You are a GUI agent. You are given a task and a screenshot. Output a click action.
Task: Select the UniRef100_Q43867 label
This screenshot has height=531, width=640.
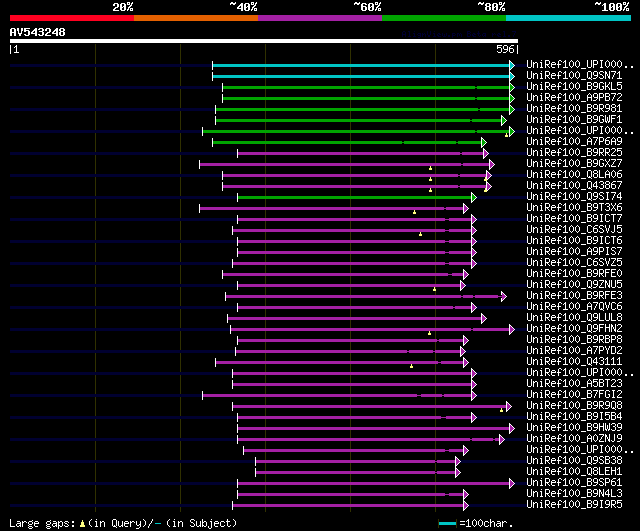(574, 186)
